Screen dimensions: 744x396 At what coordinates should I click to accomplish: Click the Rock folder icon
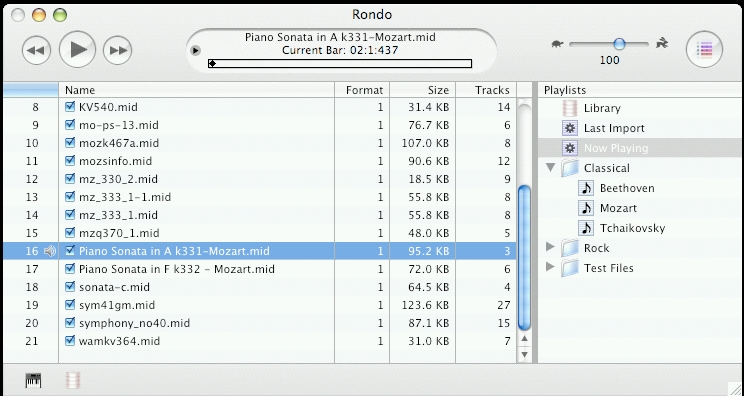coord(569,248)
